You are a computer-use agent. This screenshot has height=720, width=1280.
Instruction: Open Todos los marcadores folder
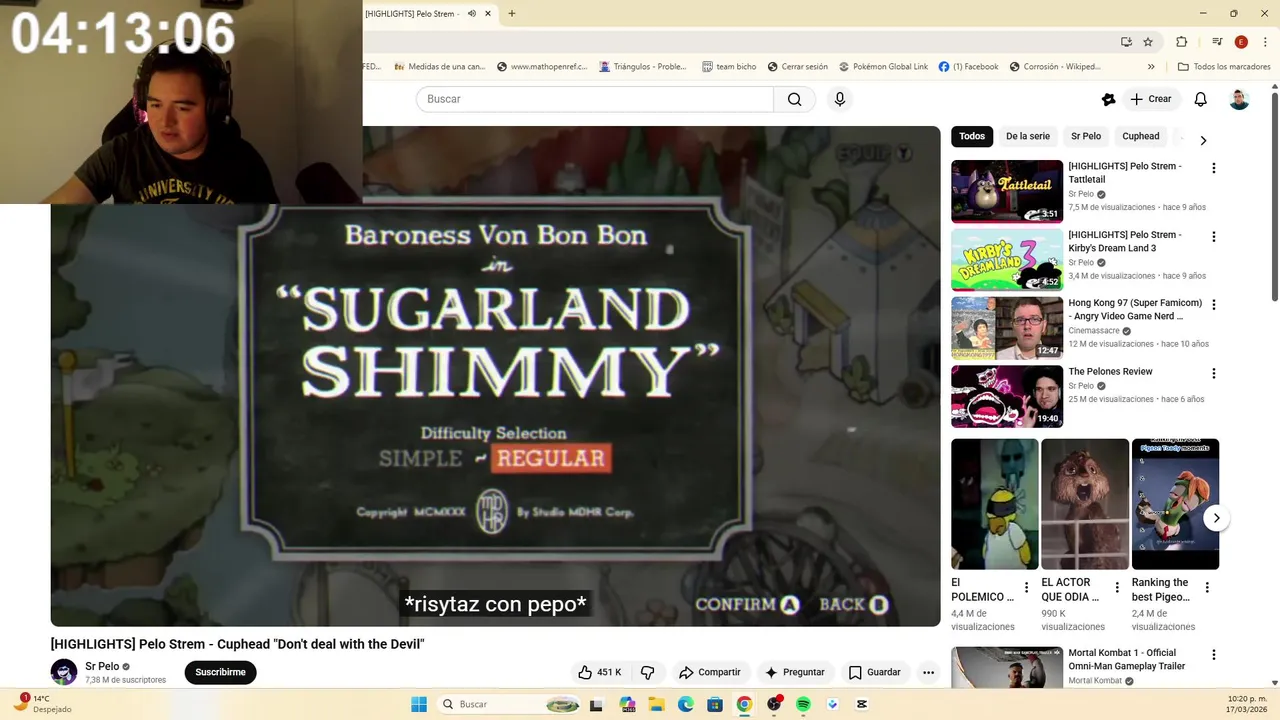pyautogui.click(x=1224, y=67)
